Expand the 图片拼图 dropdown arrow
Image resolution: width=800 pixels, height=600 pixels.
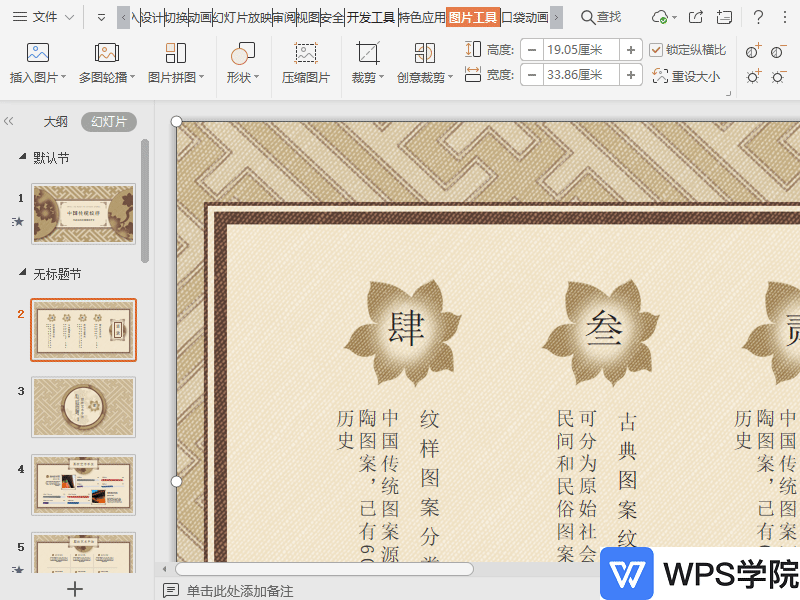point(202,78)
